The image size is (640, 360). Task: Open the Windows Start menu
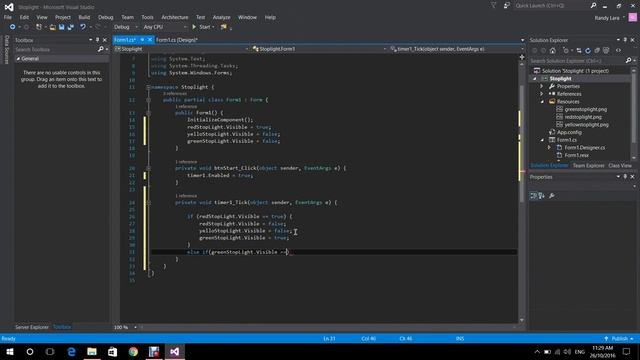(x=10, y=351)
